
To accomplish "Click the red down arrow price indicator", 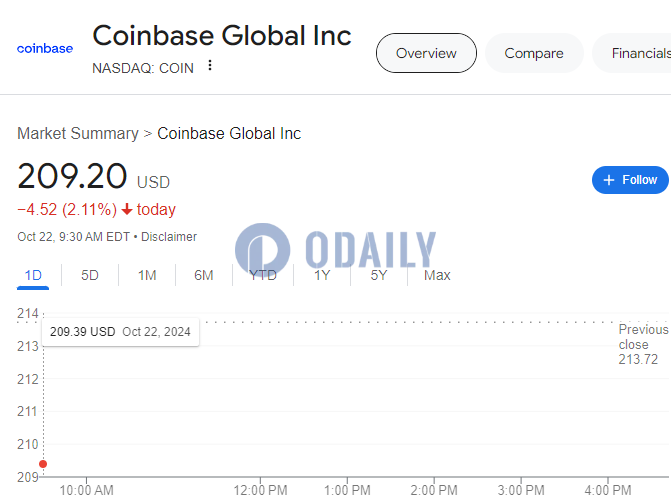I will [x=127, y=210].
